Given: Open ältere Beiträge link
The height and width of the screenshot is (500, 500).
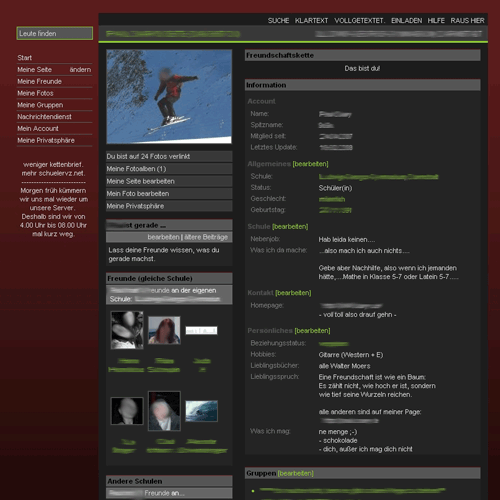Looking at the screenshot, I should tap(206, 237).
